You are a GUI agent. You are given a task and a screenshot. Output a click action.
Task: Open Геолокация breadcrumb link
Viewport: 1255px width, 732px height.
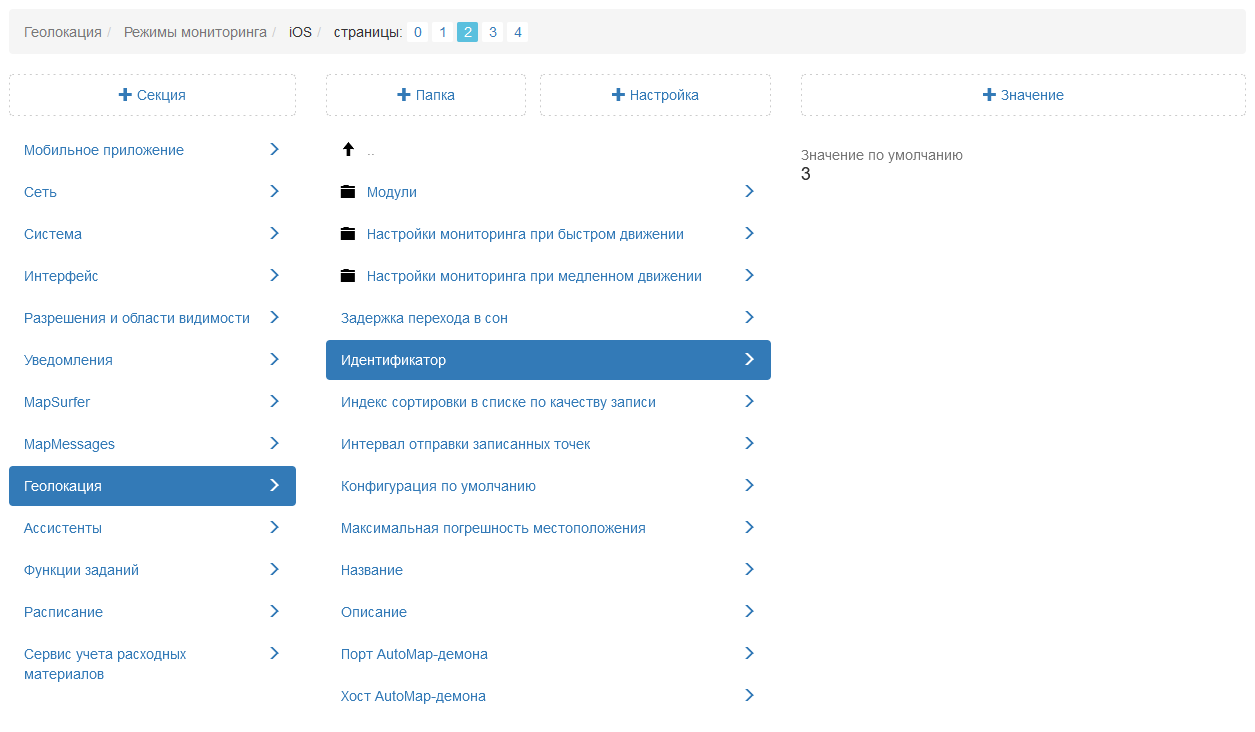pos(63,32)
